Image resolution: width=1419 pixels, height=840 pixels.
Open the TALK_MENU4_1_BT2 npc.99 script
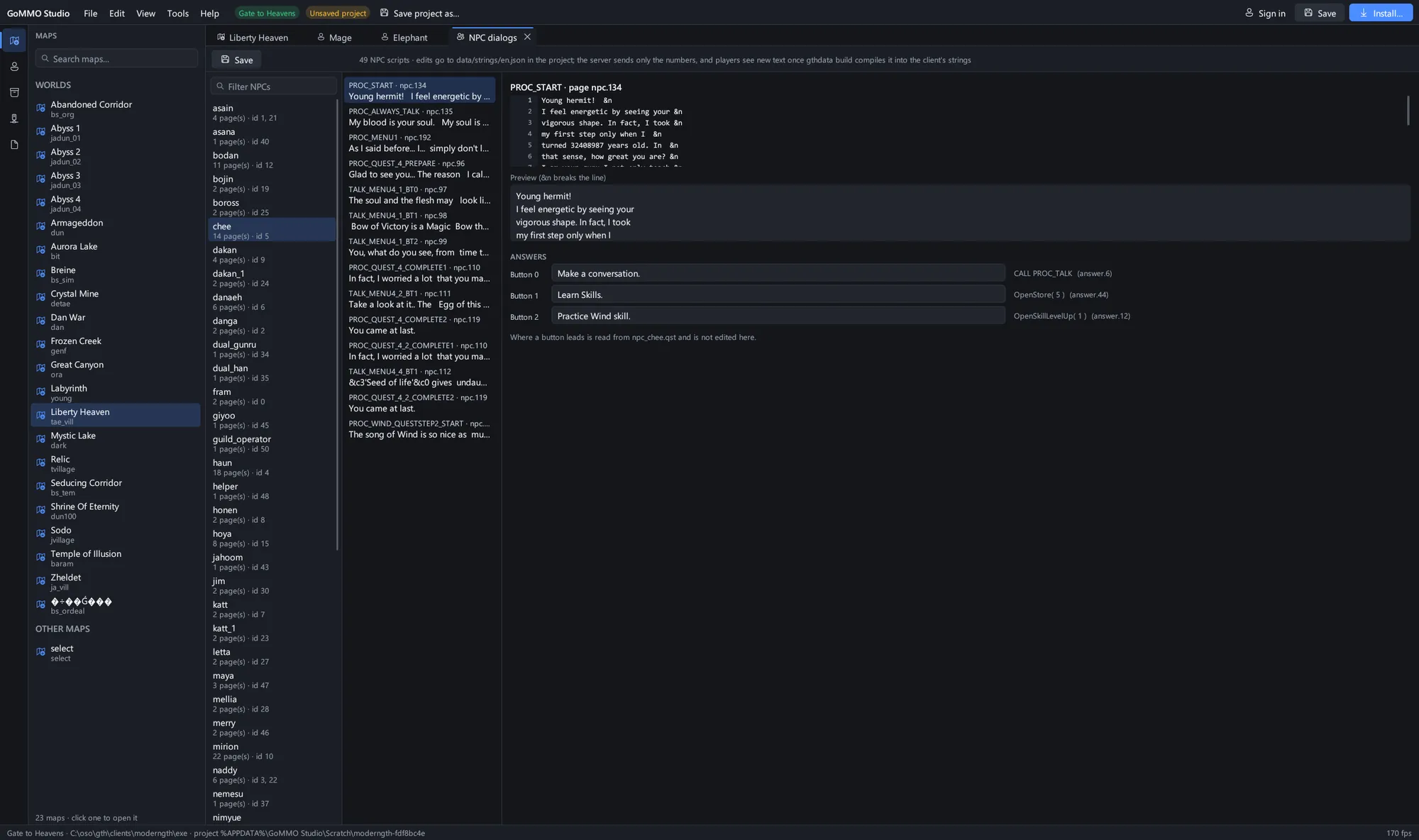tap(419, 247)
